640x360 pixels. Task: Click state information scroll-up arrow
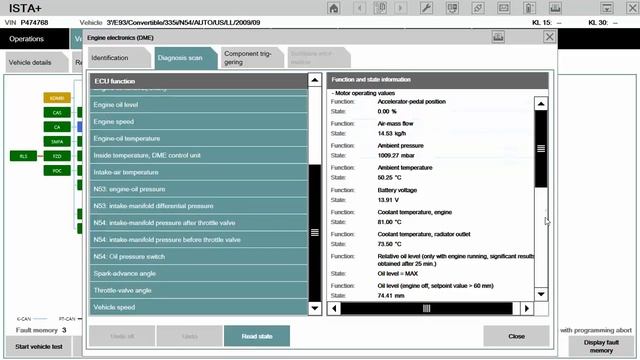coord(541,104)
